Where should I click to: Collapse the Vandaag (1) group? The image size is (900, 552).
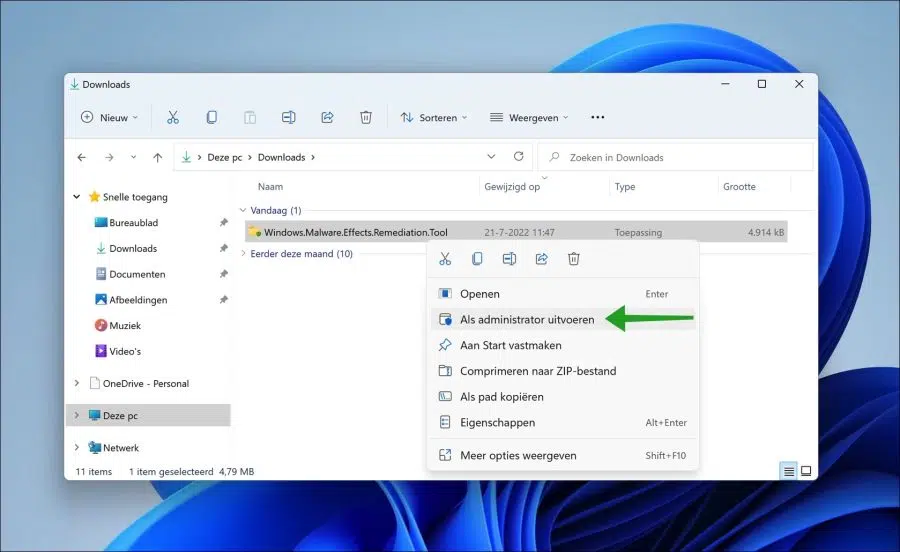(x=243, y=211)
